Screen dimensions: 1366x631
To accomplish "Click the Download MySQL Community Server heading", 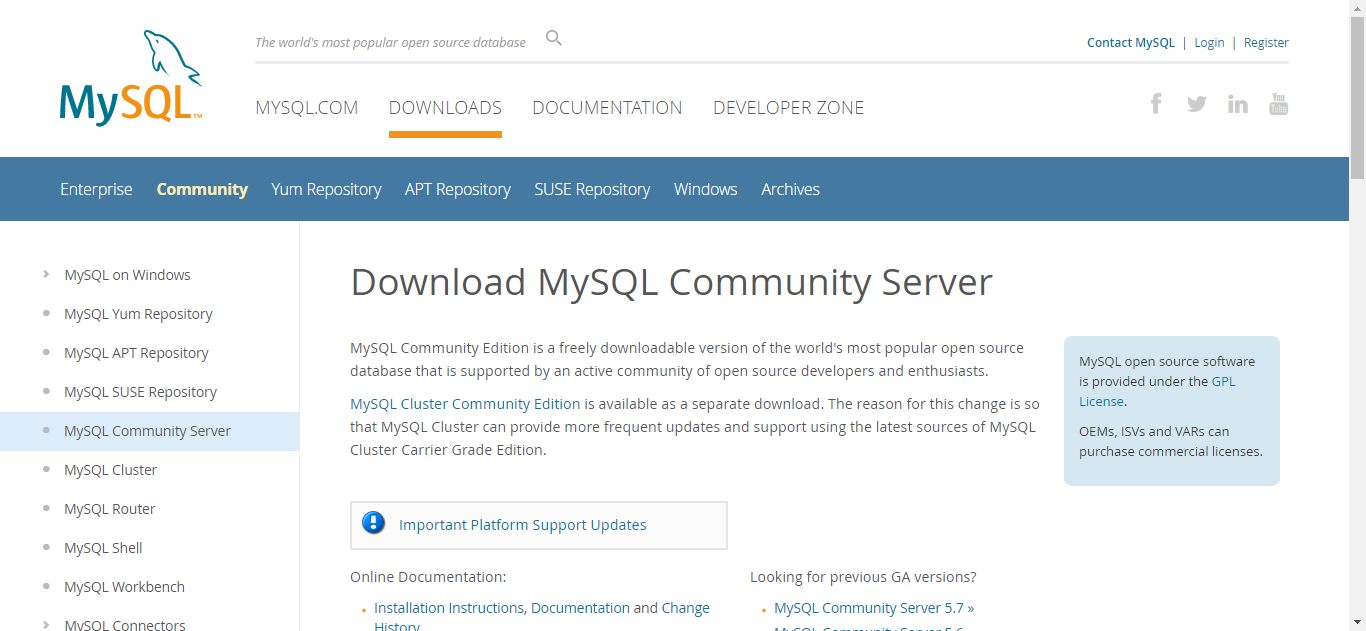I will click(x=671, y=282).
